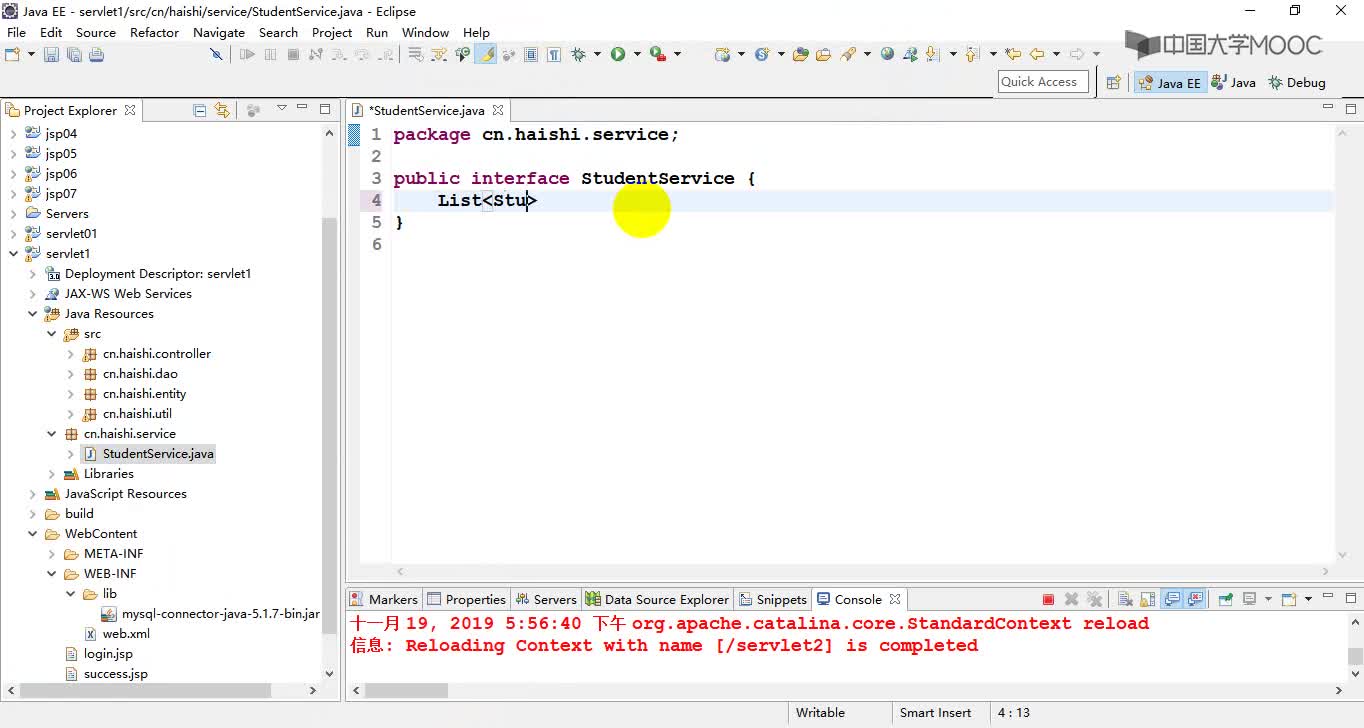Open the Run button dropdown arrow
1364x728 pixels.
pyautogui.click(x=637, y=54)
